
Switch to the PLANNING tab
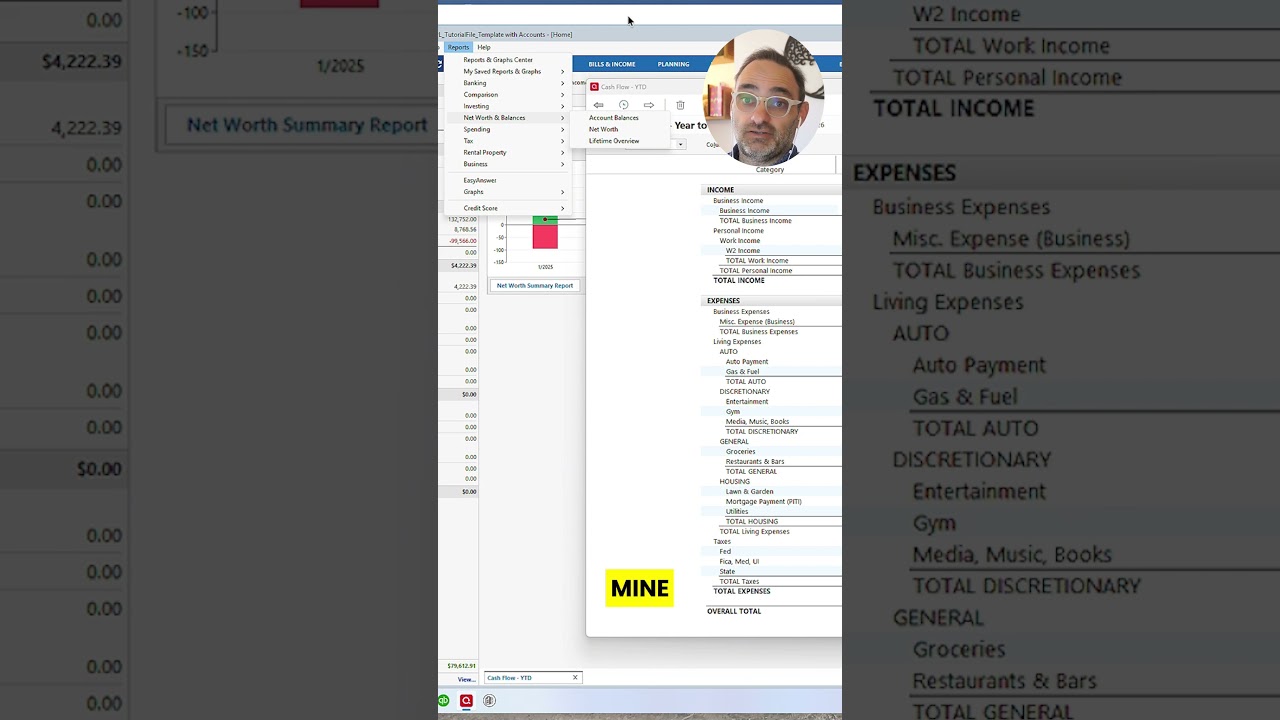pos(673,64)
